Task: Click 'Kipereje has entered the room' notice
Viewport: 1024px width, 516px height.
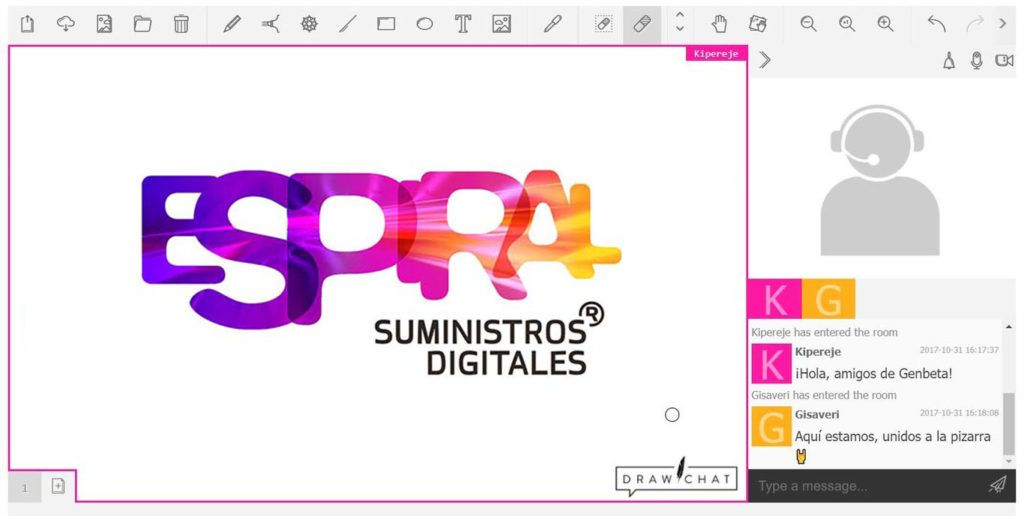Action: click(824, 332)
